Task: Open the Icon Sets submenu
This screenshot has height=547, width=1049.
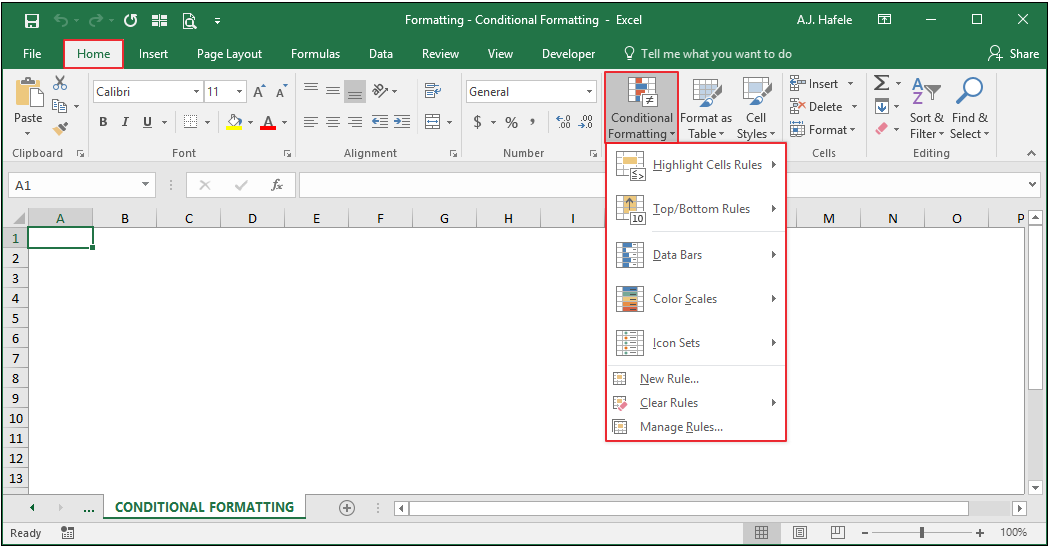Action: (x=696, y=343)
